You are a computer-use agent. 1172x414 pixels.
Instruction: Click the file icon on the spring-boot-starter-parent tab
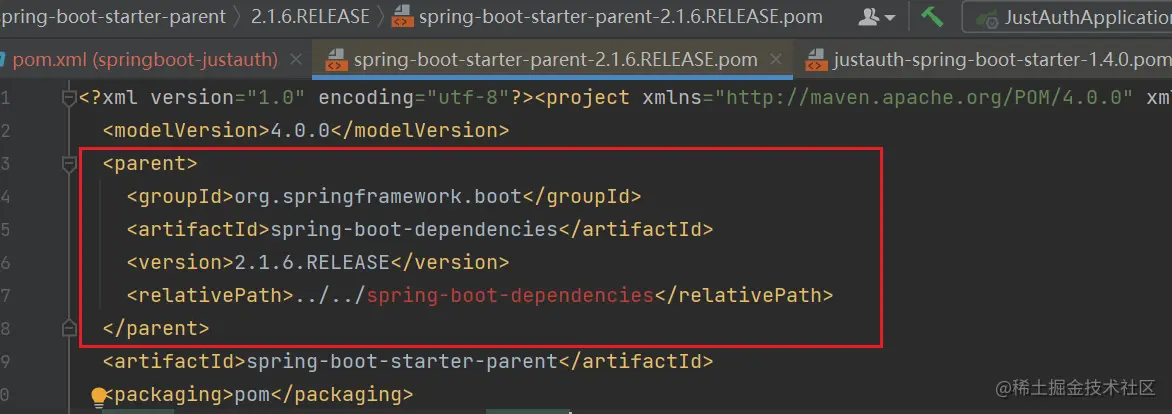(x=336, y=60)
